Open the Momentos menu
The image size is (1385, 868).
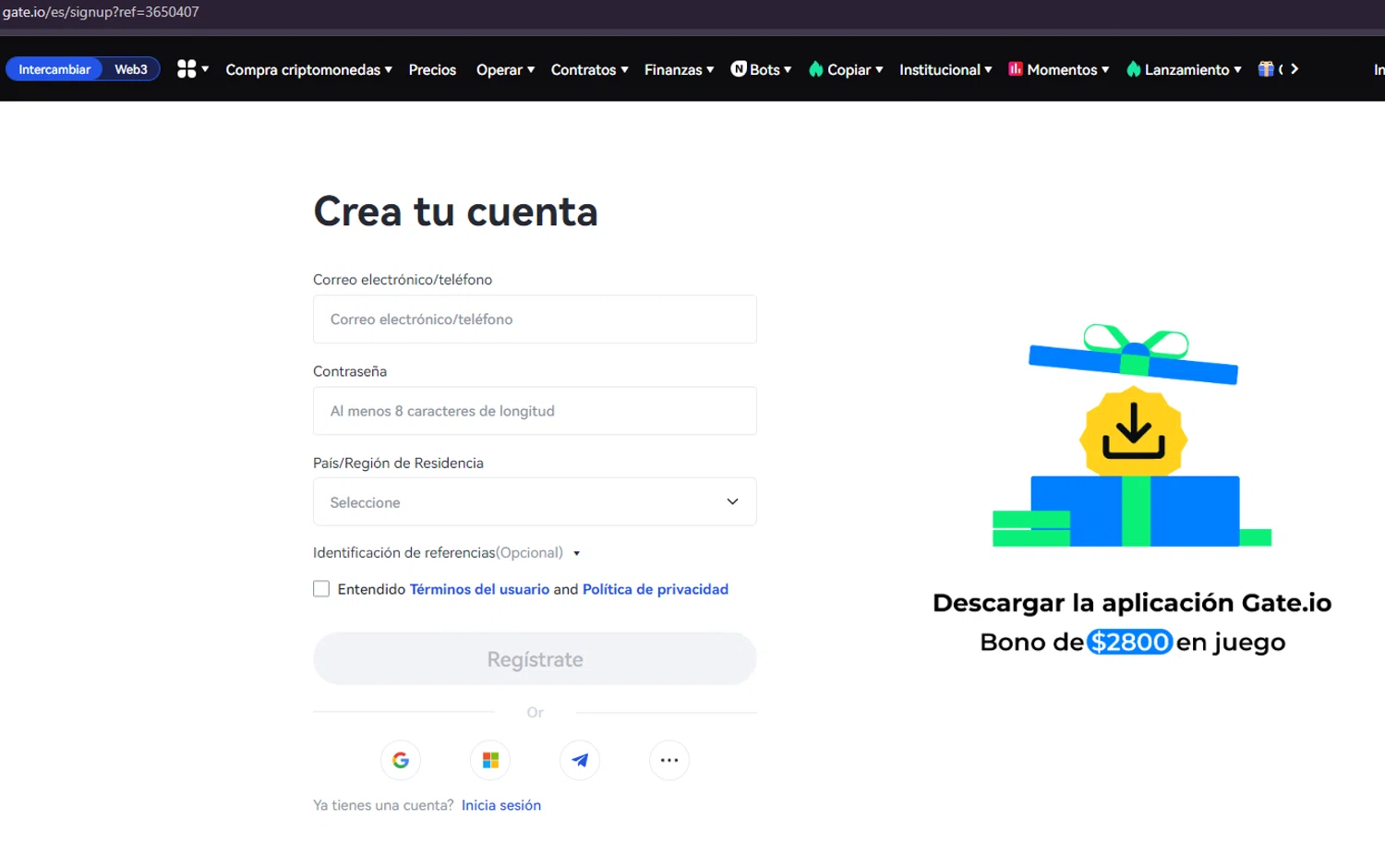point(1059,69)
